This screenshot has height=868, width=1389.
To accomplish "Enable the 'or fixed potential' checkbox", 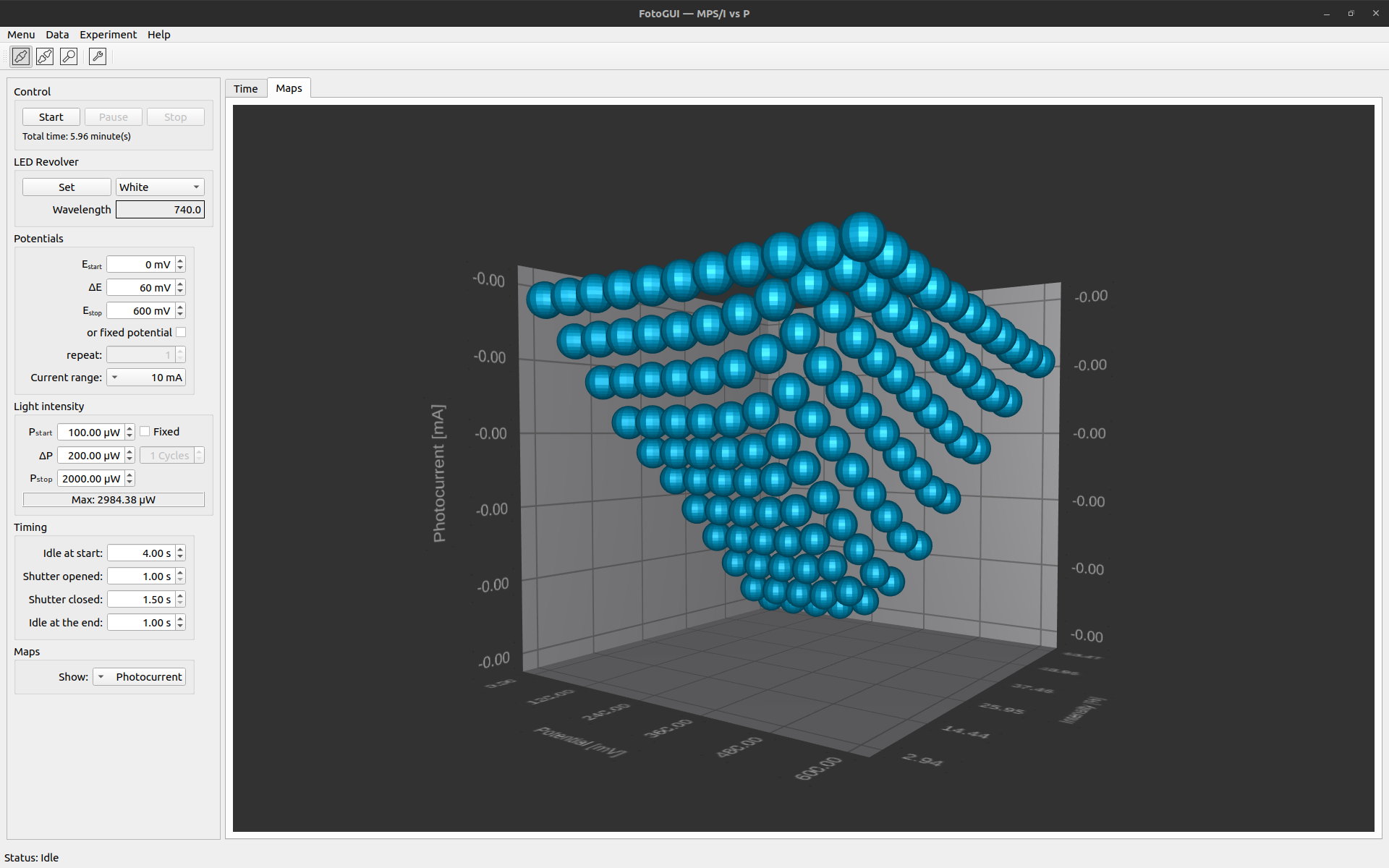I will [x=181, y=333].
